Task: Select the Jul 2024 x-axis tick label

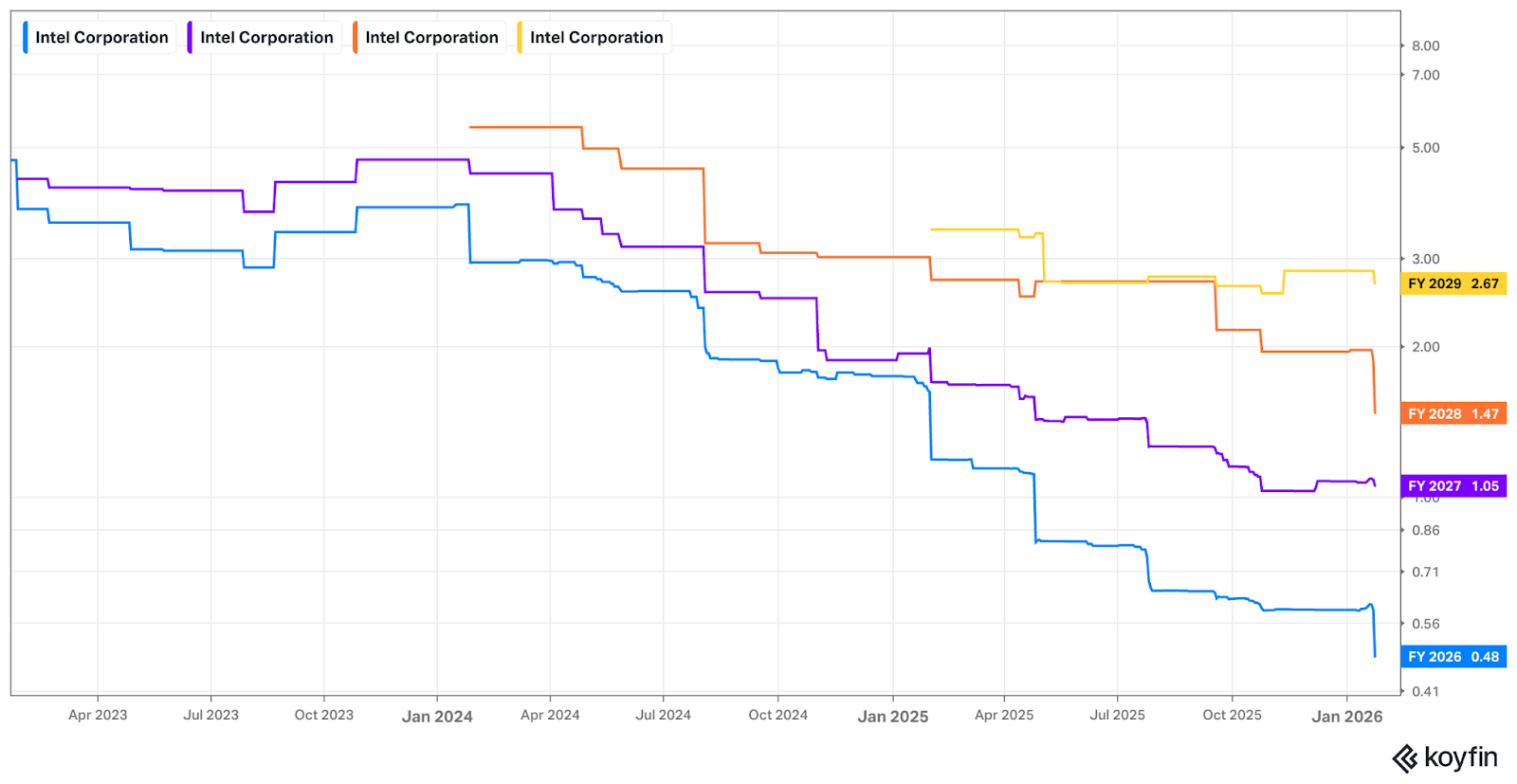Action: pos(663,716)
